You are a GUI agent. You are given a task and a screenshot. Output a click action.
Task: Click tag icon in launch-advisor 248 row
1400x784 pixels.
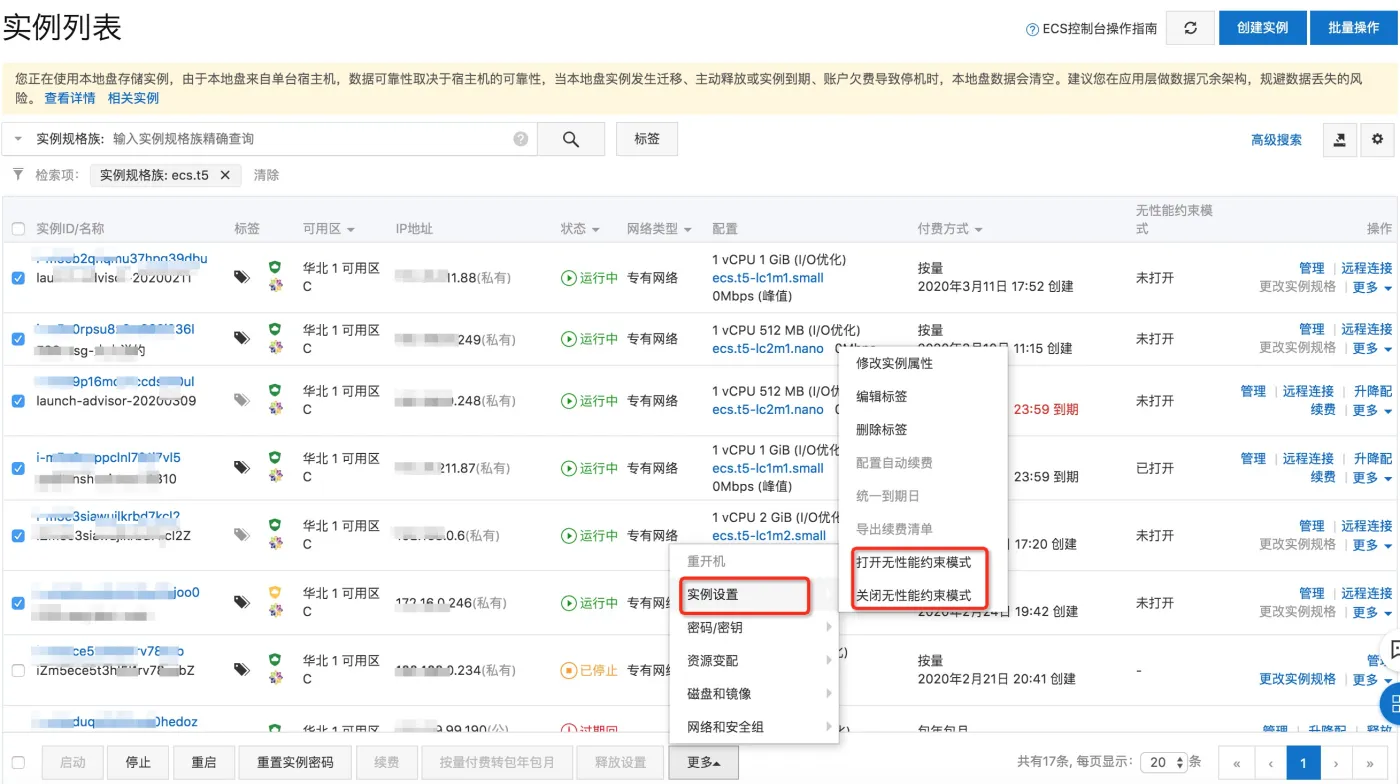pos(241,400)
